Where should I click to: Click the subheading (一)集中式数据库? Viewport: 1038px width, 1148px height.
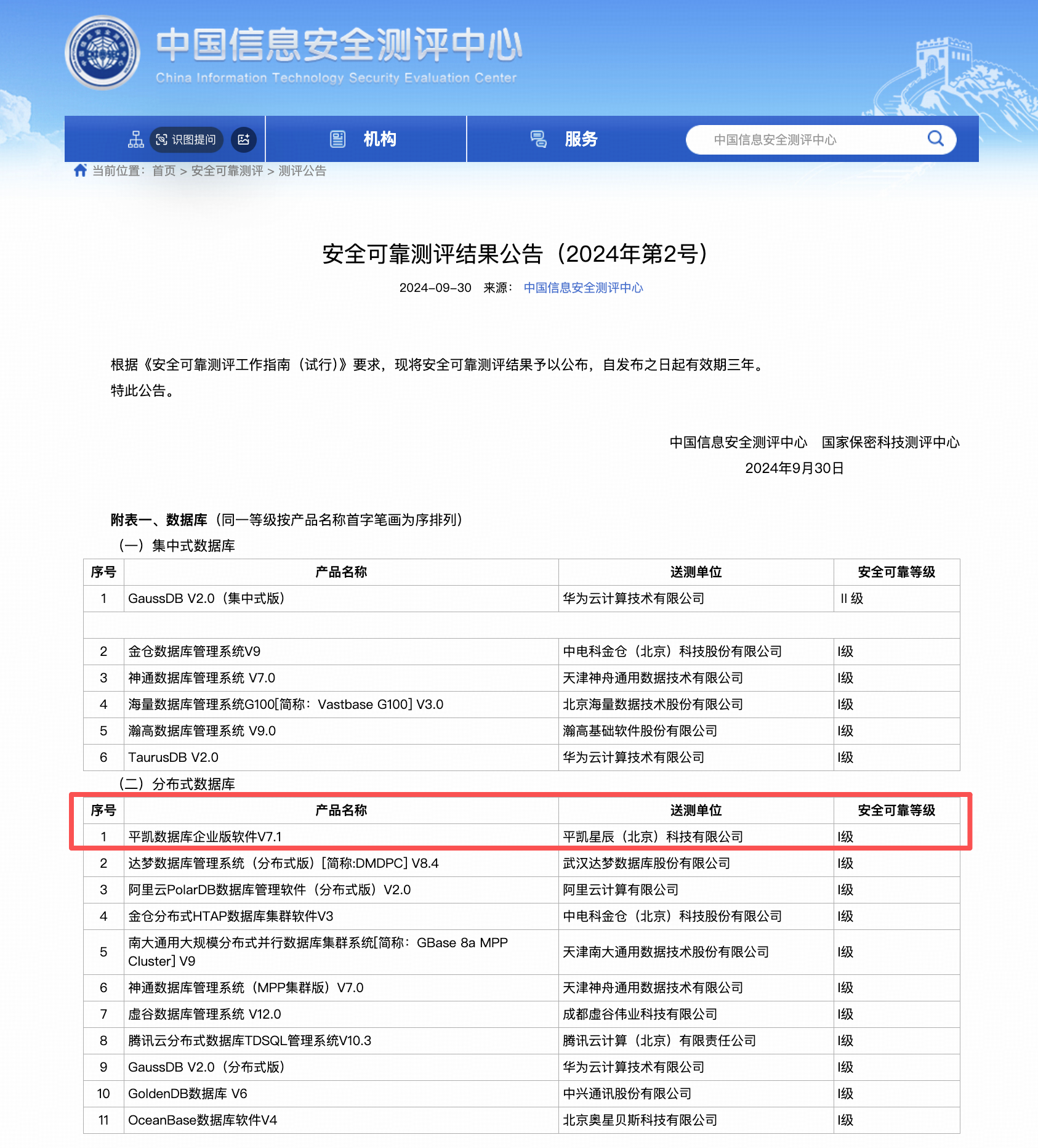pos(177,546)
